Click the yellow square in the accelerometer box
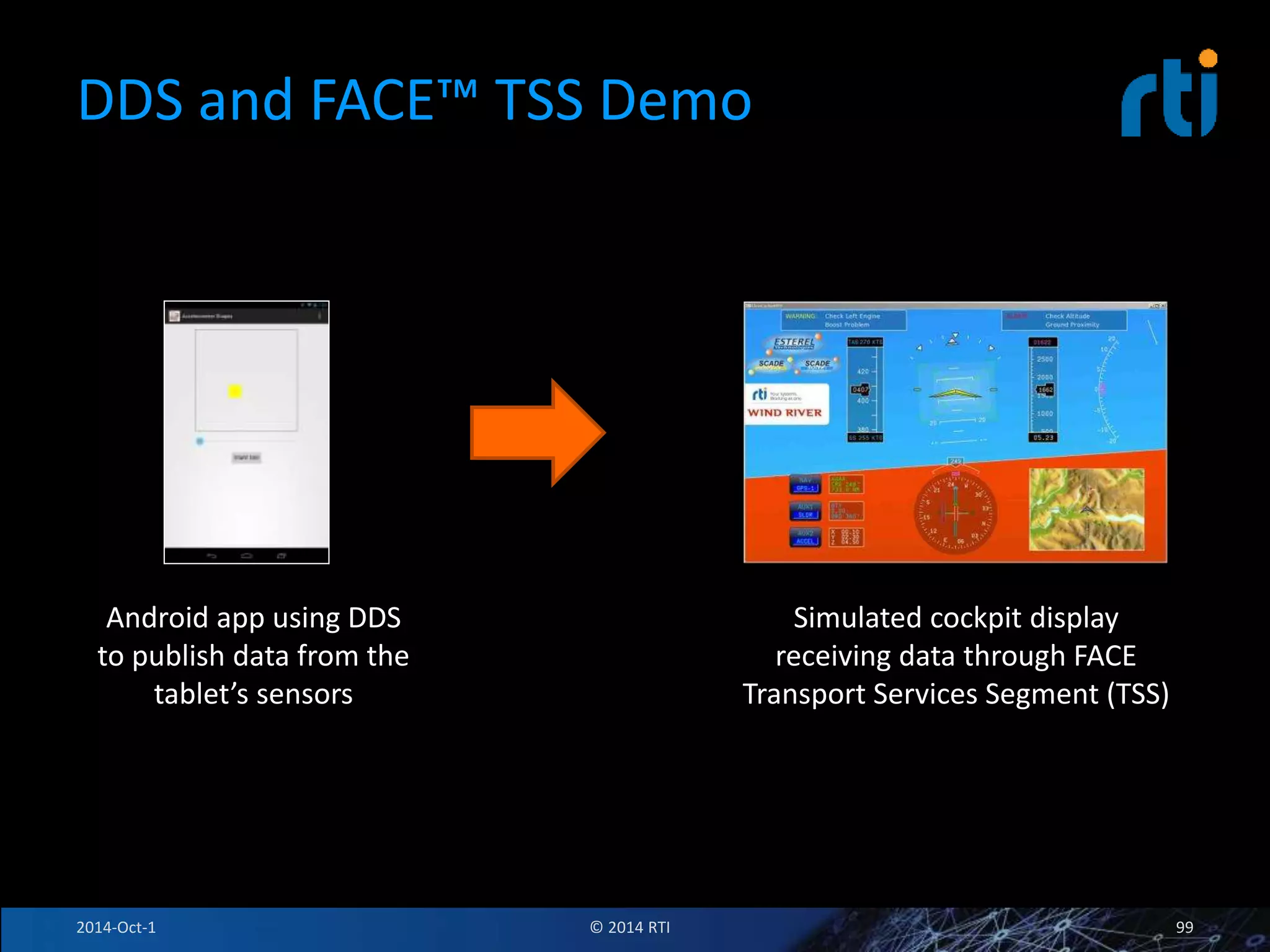 click(x=234, y=391)
